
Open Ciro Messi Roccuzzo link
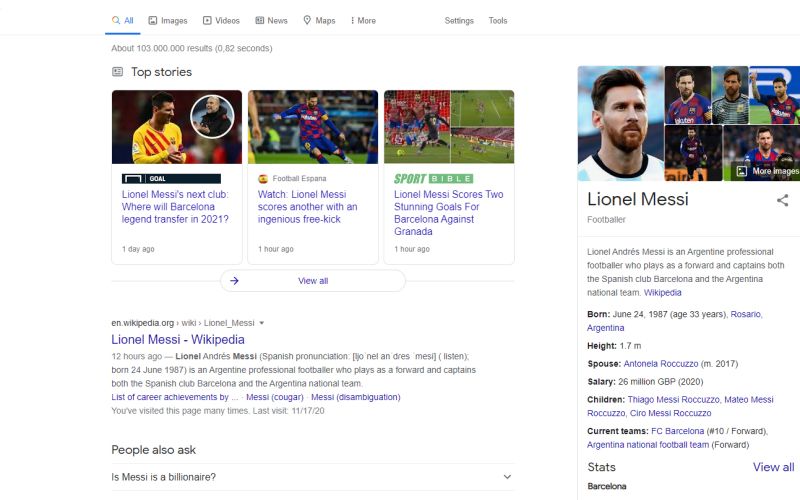[x=670, y=413]
